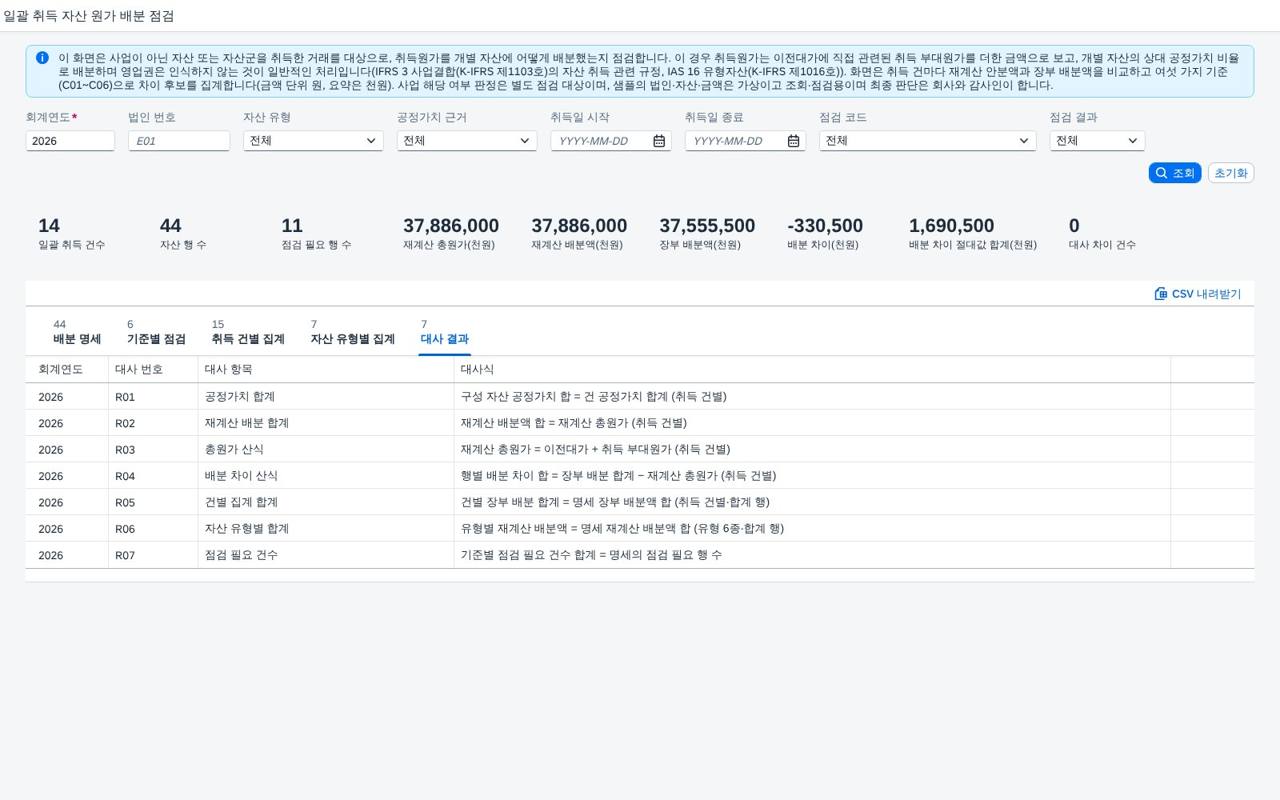The height and width of the screenshot is (800, 1280).
Task: Select the 건별 집계 합계 cell
Action: pos(326,502)
